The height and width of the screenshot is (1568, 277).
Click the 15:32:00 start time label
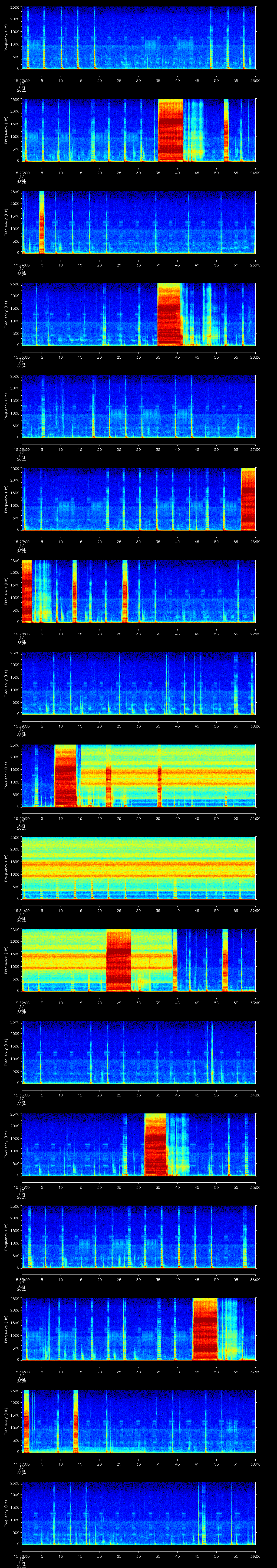click(21, 1003)
